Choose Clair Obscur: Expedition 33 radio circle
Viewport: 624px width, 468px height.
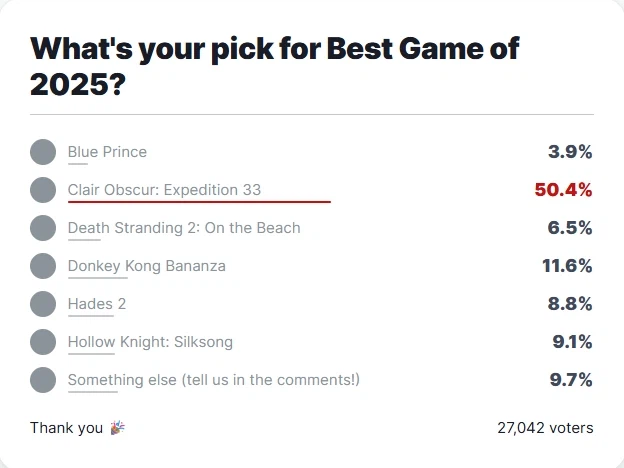(x=43, y=190)
